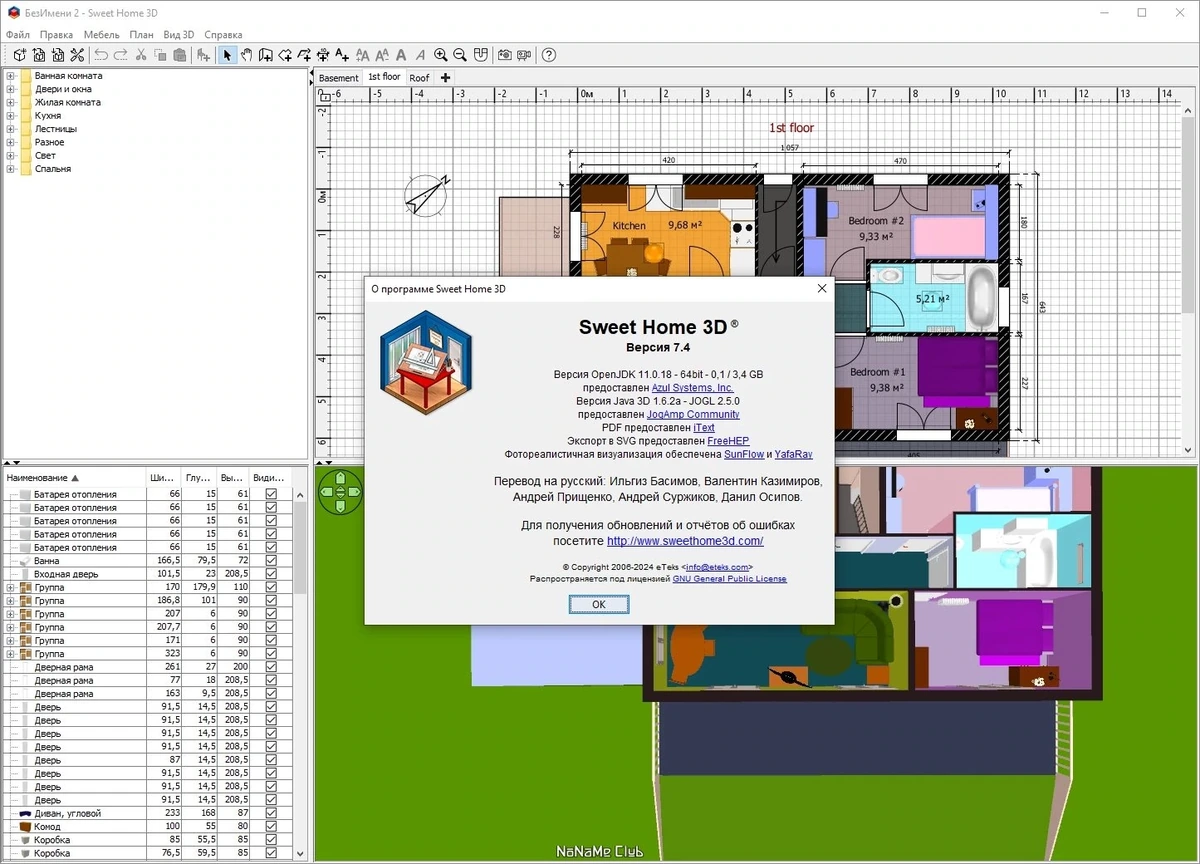
Task: Click the Save home toolbar icon
Action: [x=58, y=55]
